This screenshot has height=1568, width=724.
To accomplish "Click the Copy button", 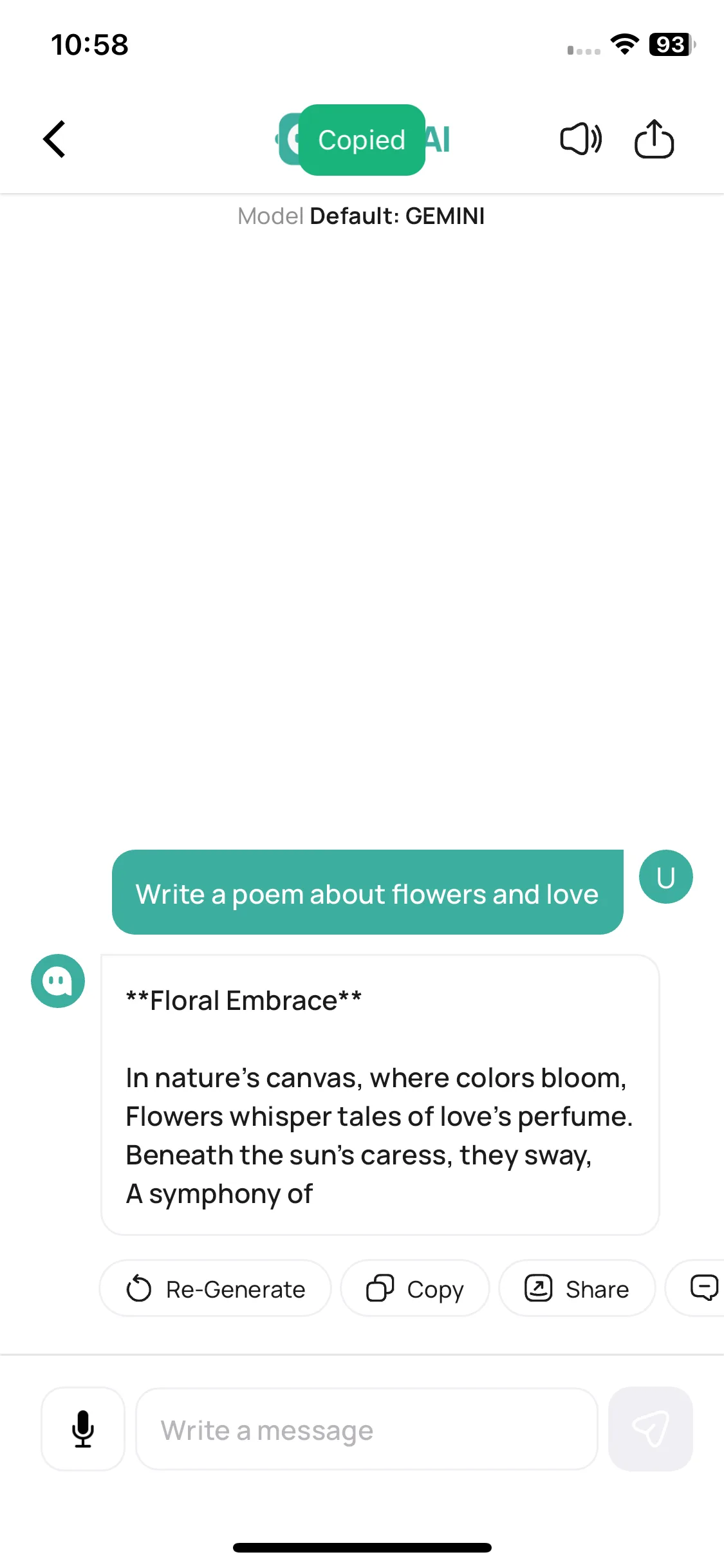I will (415, 1289).
